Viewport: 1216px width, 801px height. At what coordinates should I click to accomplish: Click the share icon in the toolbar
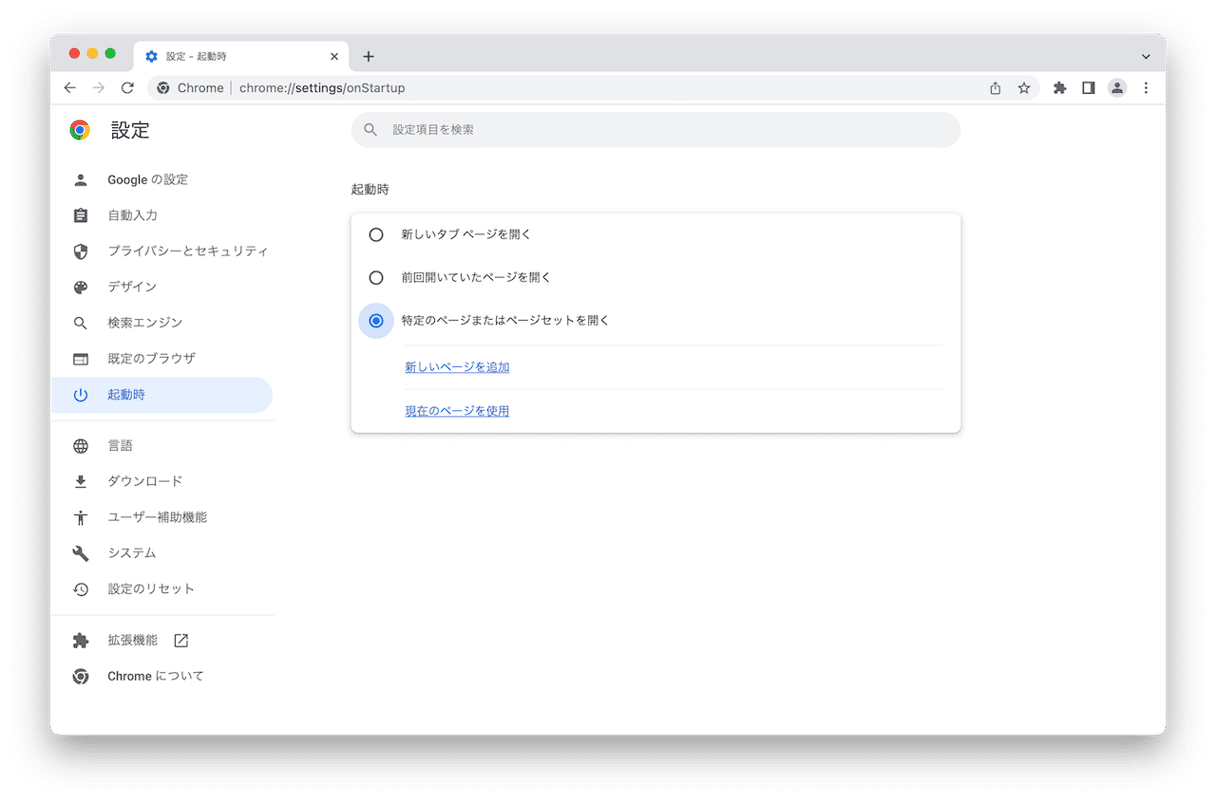click(x=994, y=88)
